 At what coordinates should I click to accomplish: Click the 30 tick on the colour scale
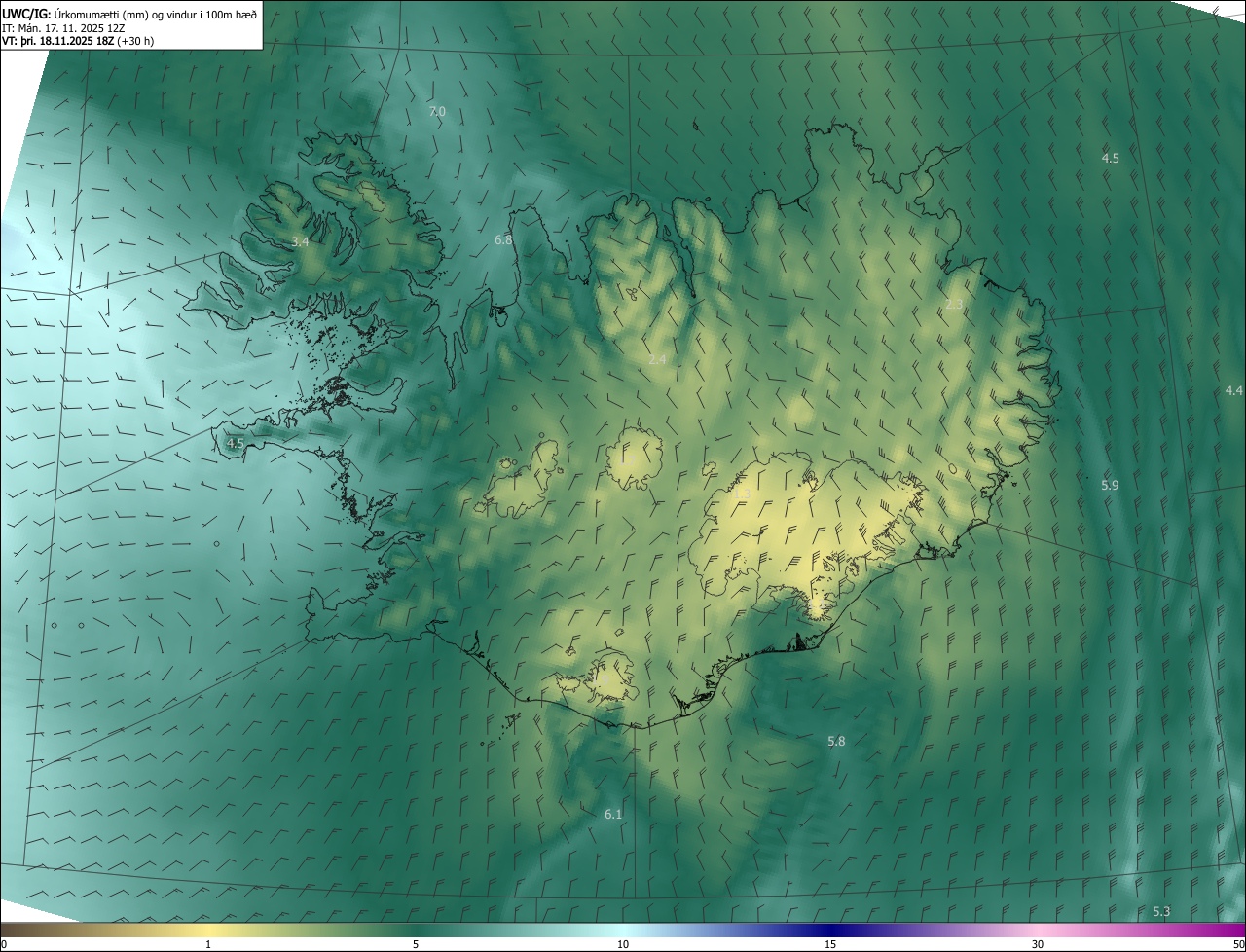1038,944
